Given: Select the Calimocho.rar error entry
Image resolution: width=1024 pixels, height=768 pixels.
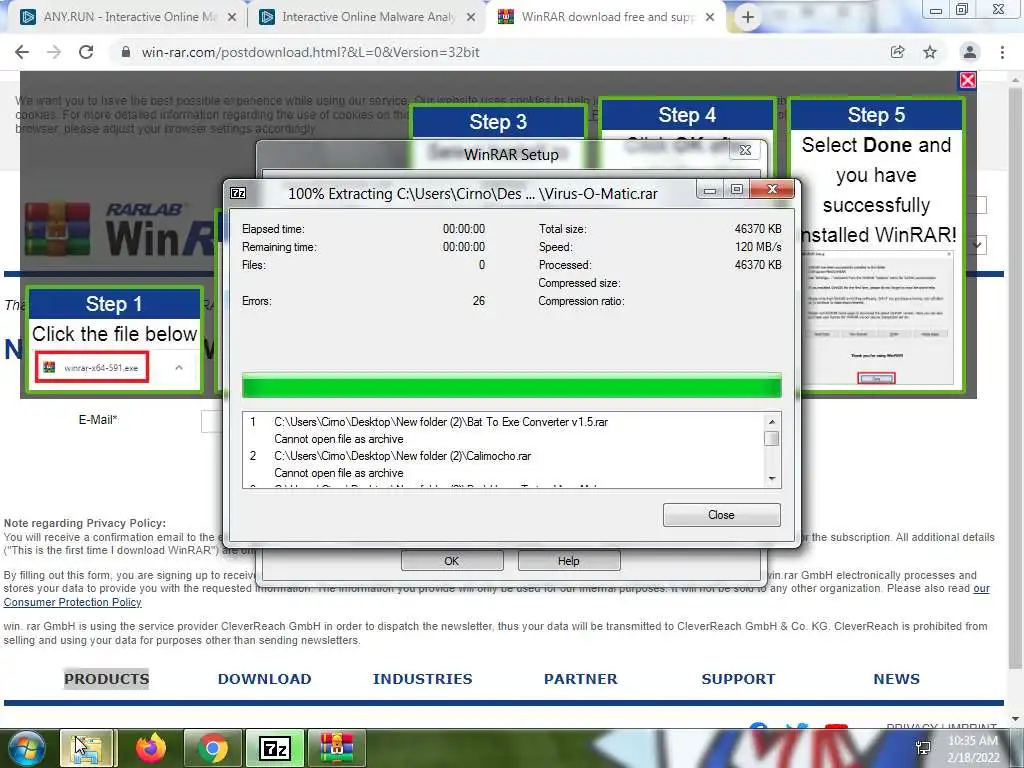Looking at the screenshot, I should click(x=402, y=456).
